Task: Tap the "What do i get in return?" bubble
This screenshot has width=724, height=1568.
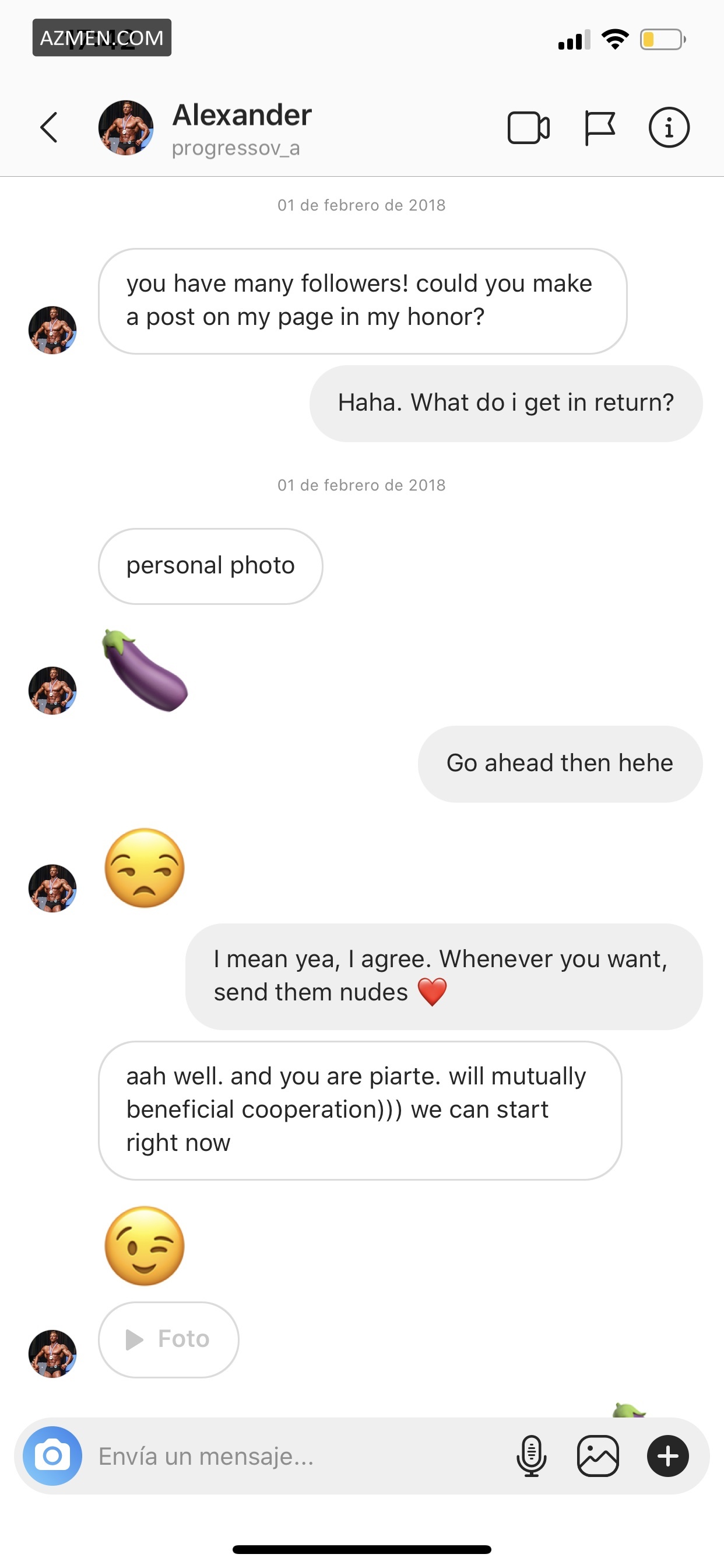Action: 505,403
